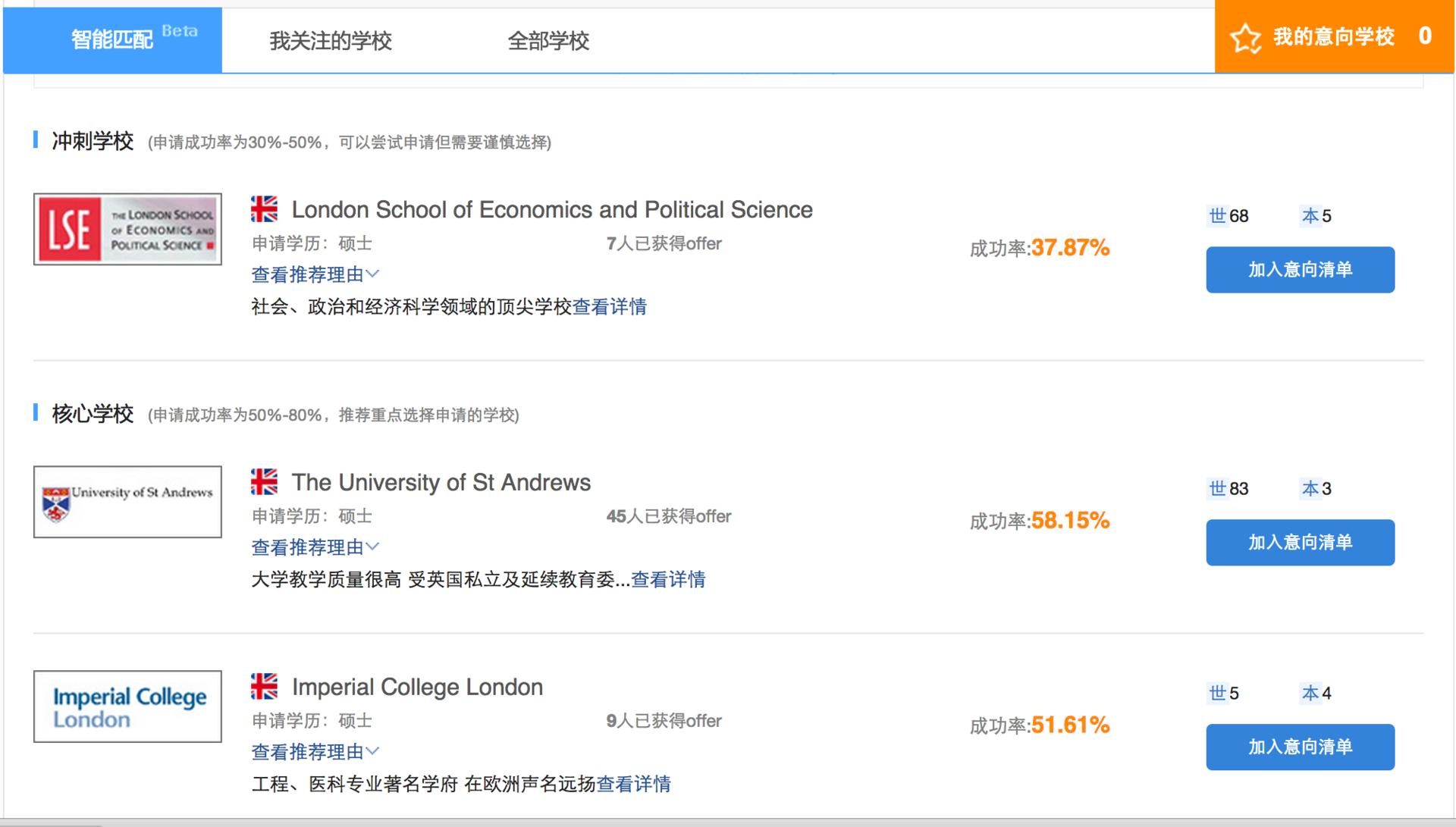Click the 51.61% success rate value
Screen dimensions: 1456x827
[x=1070, y=725]
